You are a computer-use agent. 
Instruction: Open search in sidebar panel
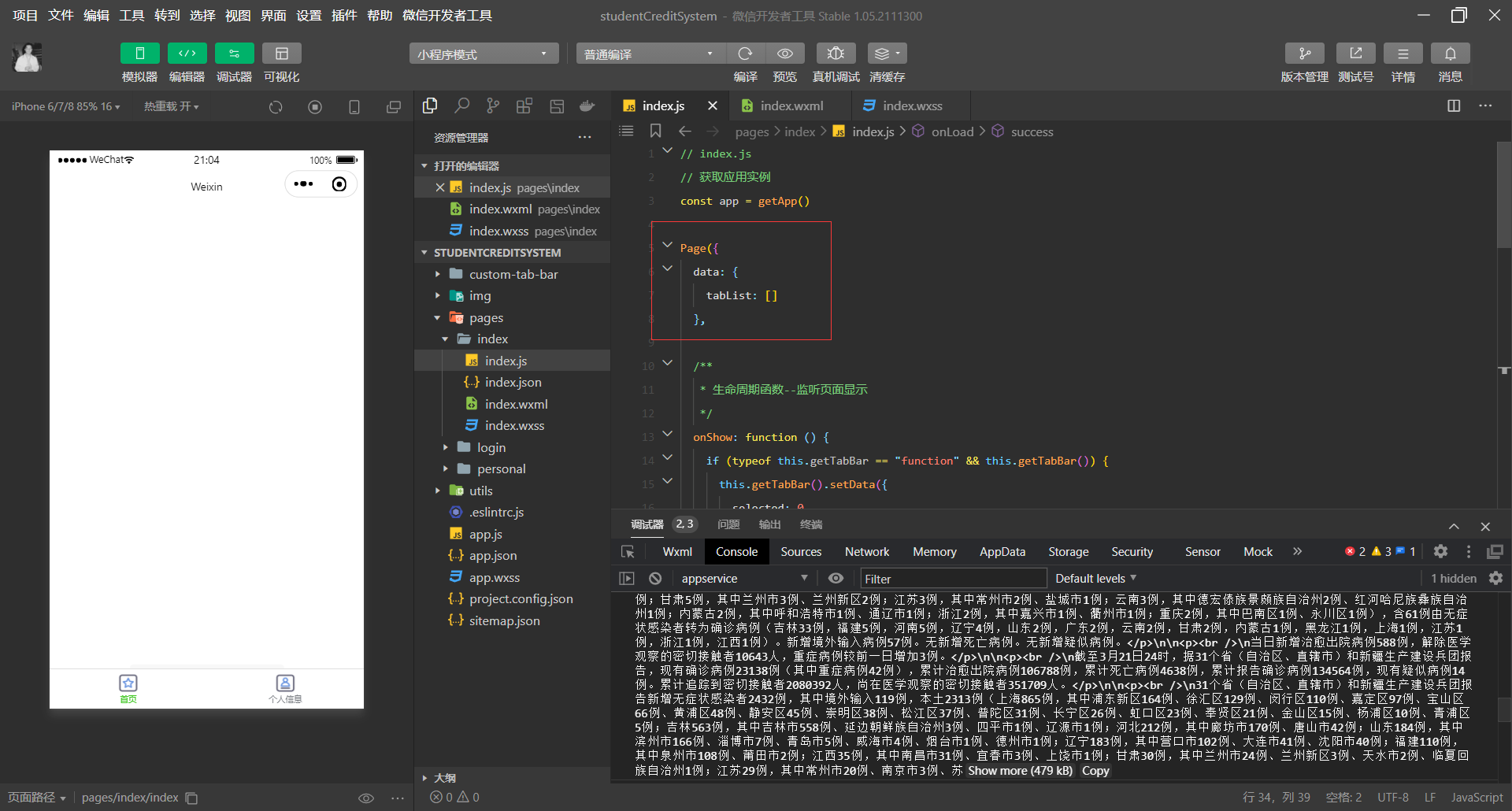tap(462, 106)
